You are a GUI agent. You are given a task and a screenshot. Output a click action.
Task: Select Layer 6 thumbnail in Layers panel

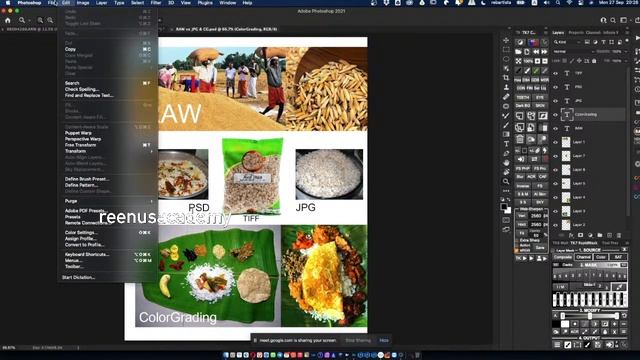[x=566, y=170]
